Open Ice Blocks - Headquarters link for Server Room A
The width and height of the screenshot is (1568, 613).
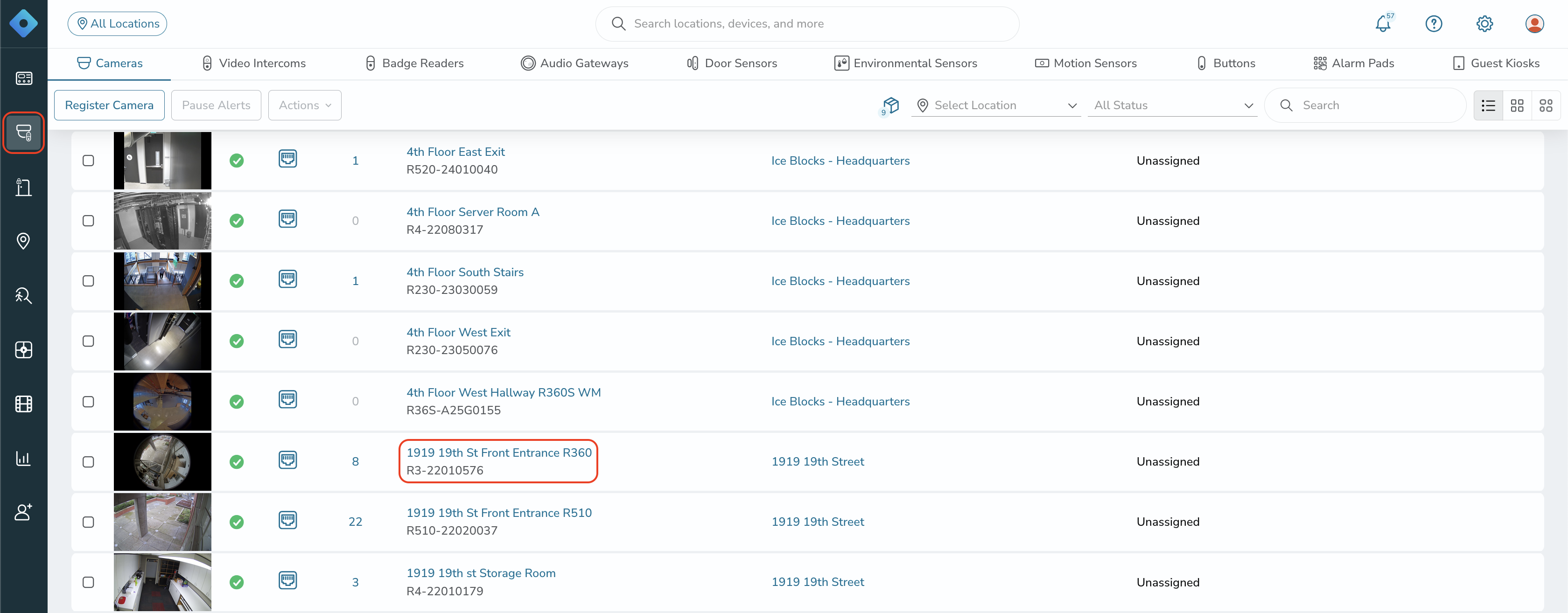click(x=840, y=220)
